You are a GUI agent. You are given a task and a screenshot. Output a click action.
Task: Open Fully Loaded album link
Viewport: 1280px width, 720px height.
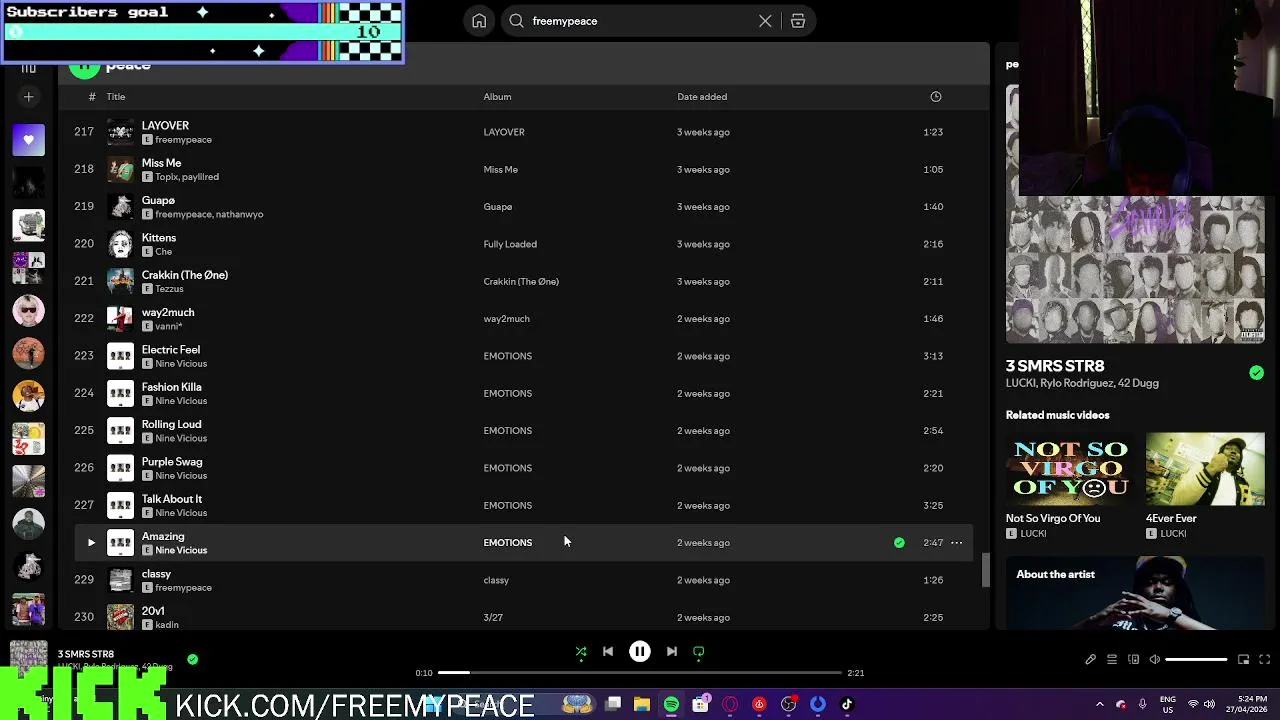510,244
